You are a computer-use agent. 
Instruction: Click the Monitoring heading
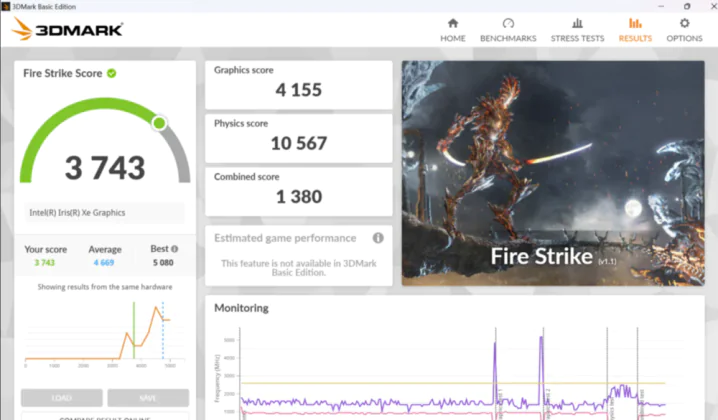[241, 308]
